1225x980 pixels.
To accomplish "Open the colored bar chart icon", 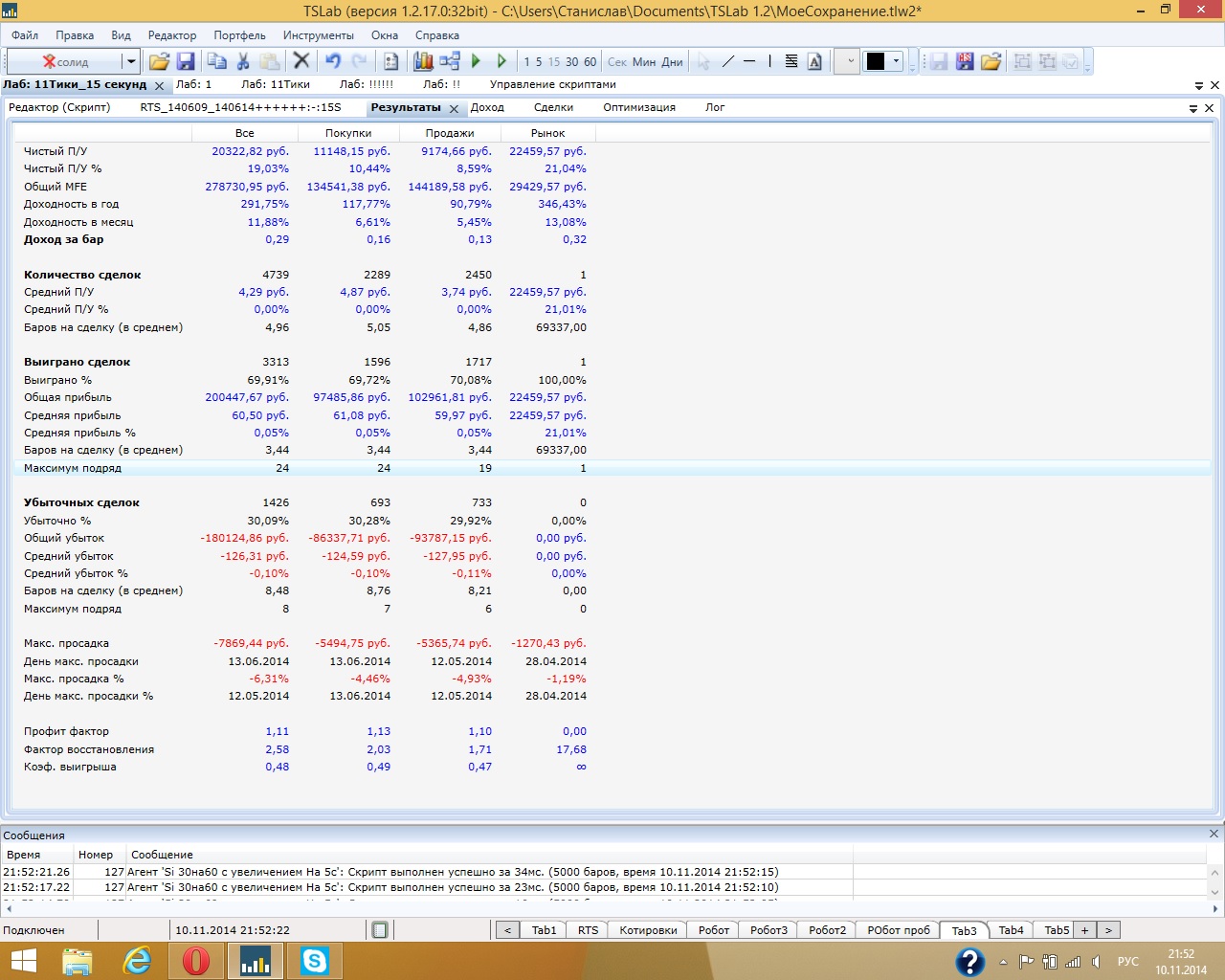I will [423, 61].
